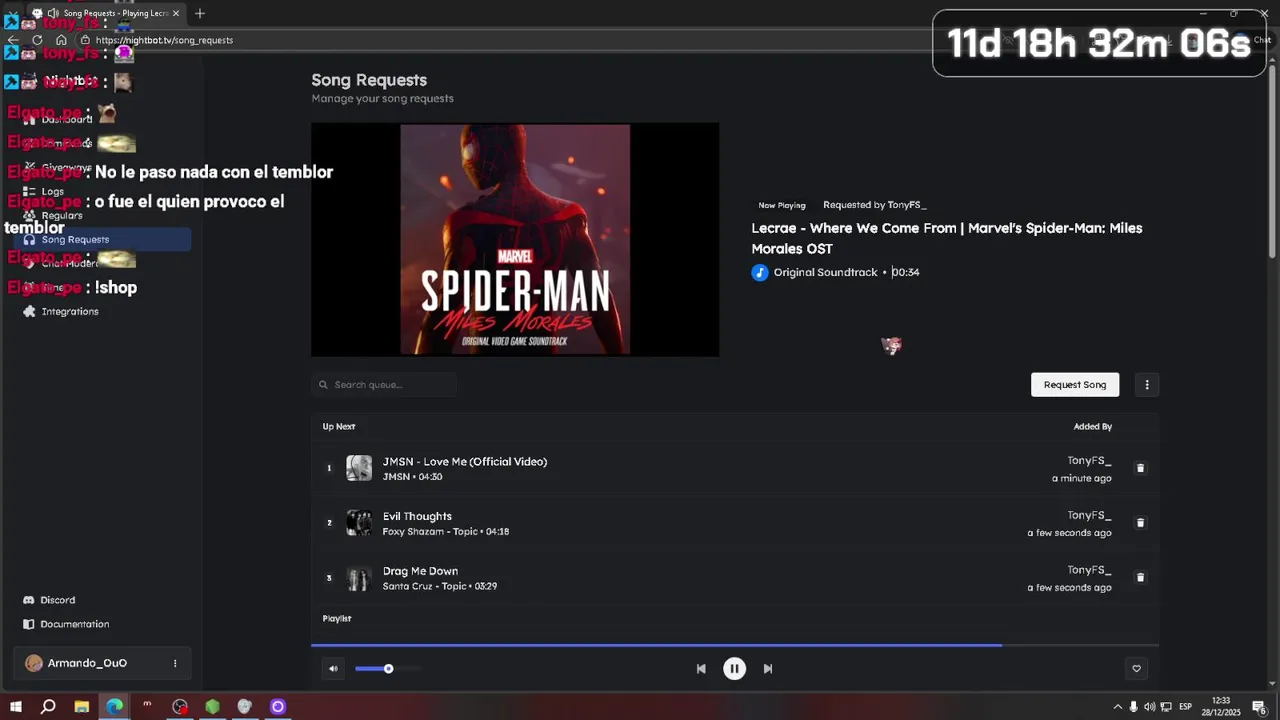
Task: Click the heart favorite icon in player bar
Action: [1136, 669]
